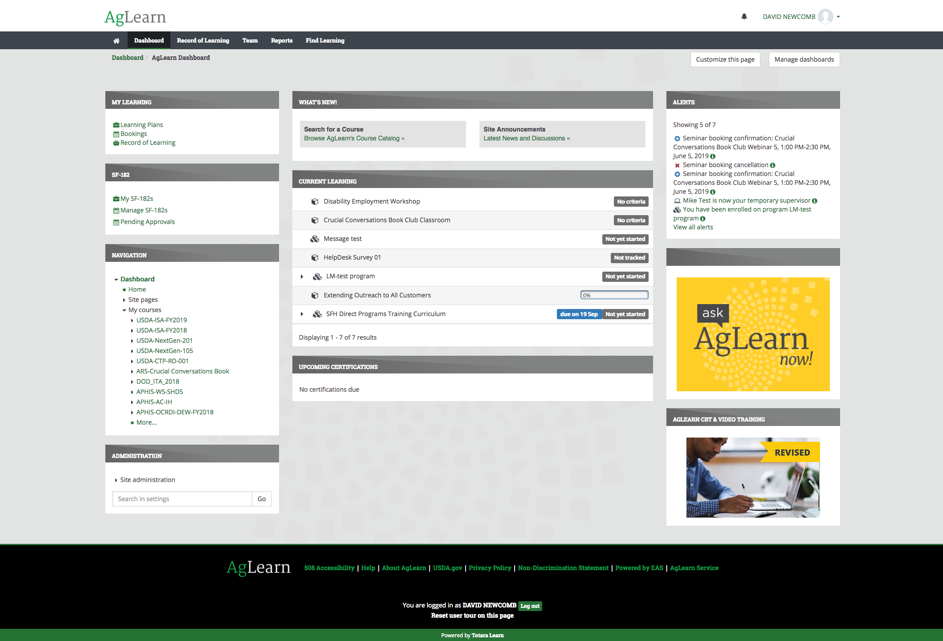Click Not tracked badge for HelpDesk Survey
Viewport: 943px width, 641px height.
(x=629, y=258)
